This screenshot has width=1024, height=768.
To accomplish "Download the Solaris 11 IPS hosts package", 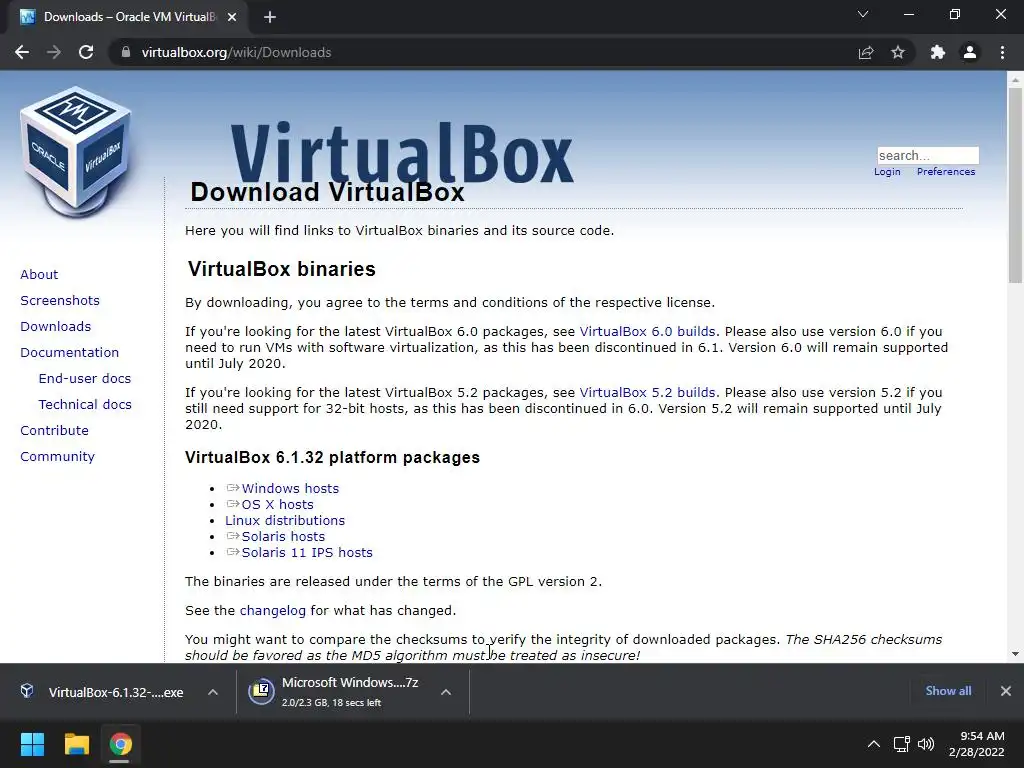I will click(307, 552).
